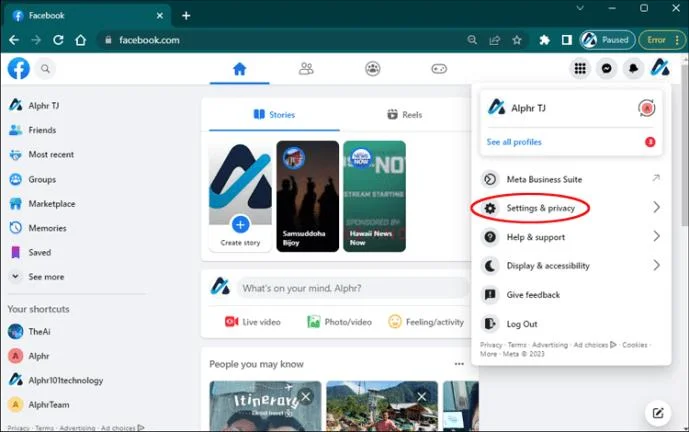Expand Display & accessibility options
The image size is (689, 432).
coord(571,265)
